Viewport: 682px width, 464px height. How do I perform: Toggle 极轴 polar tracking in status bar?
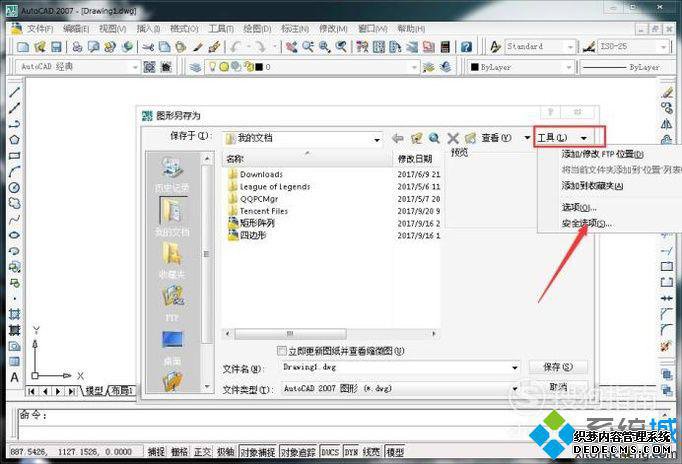click(226, 452)
